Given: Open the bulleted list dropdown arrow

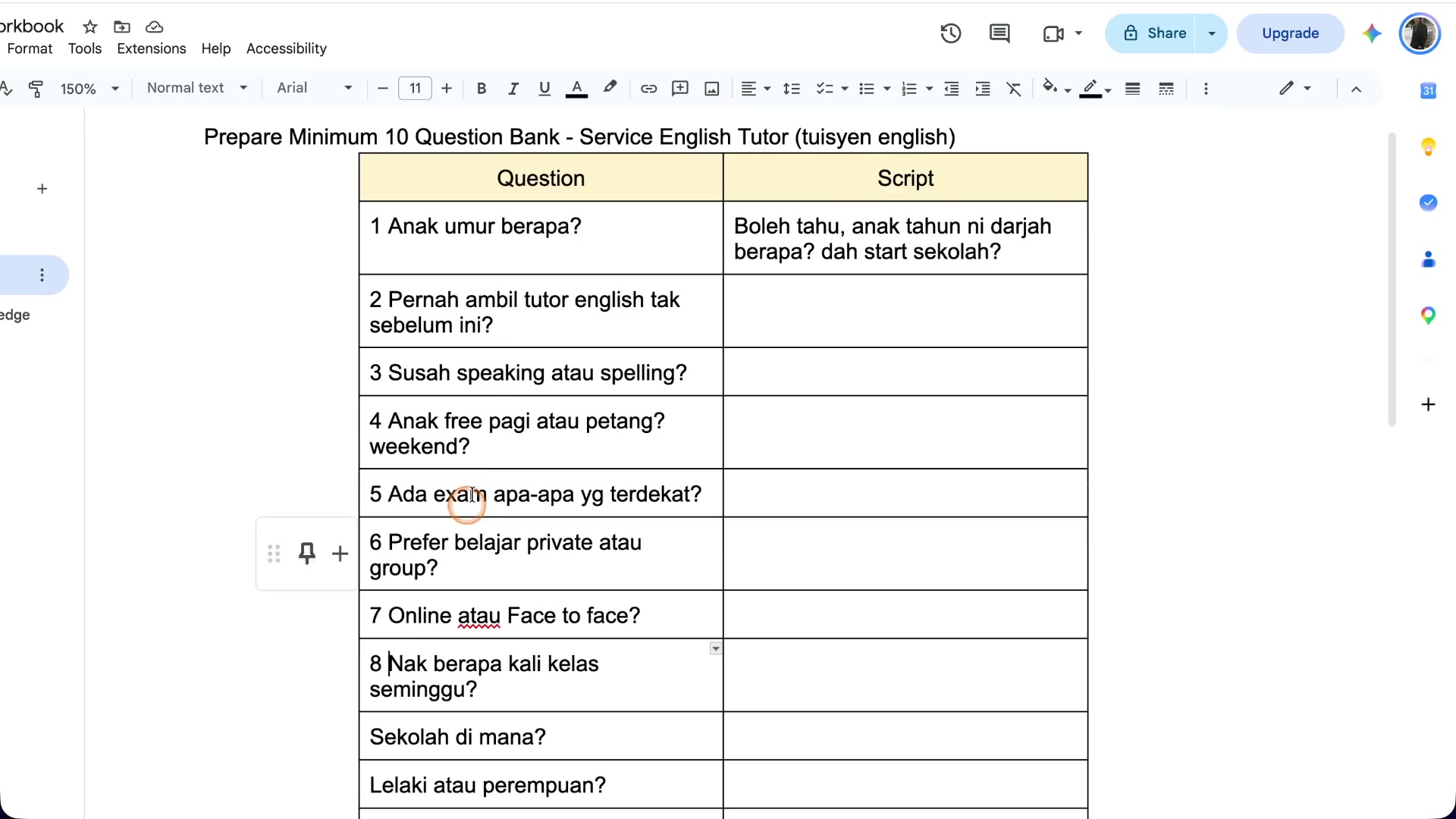Looking at the screenshot, I should point(886,89).
